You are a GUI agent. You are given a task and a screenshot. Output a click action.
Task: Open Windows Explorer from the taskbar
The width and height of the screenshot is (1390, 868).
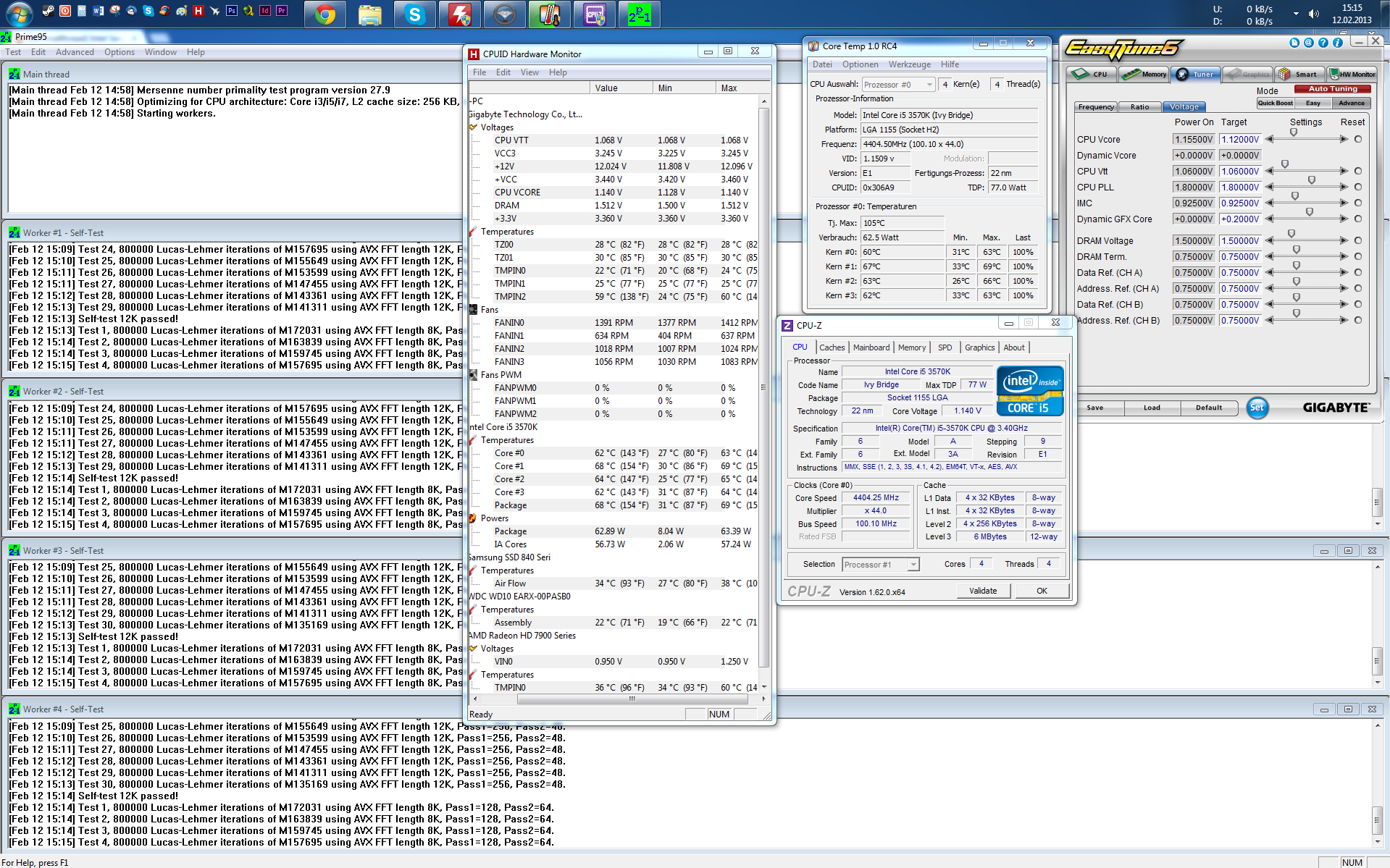click(370, 14)
